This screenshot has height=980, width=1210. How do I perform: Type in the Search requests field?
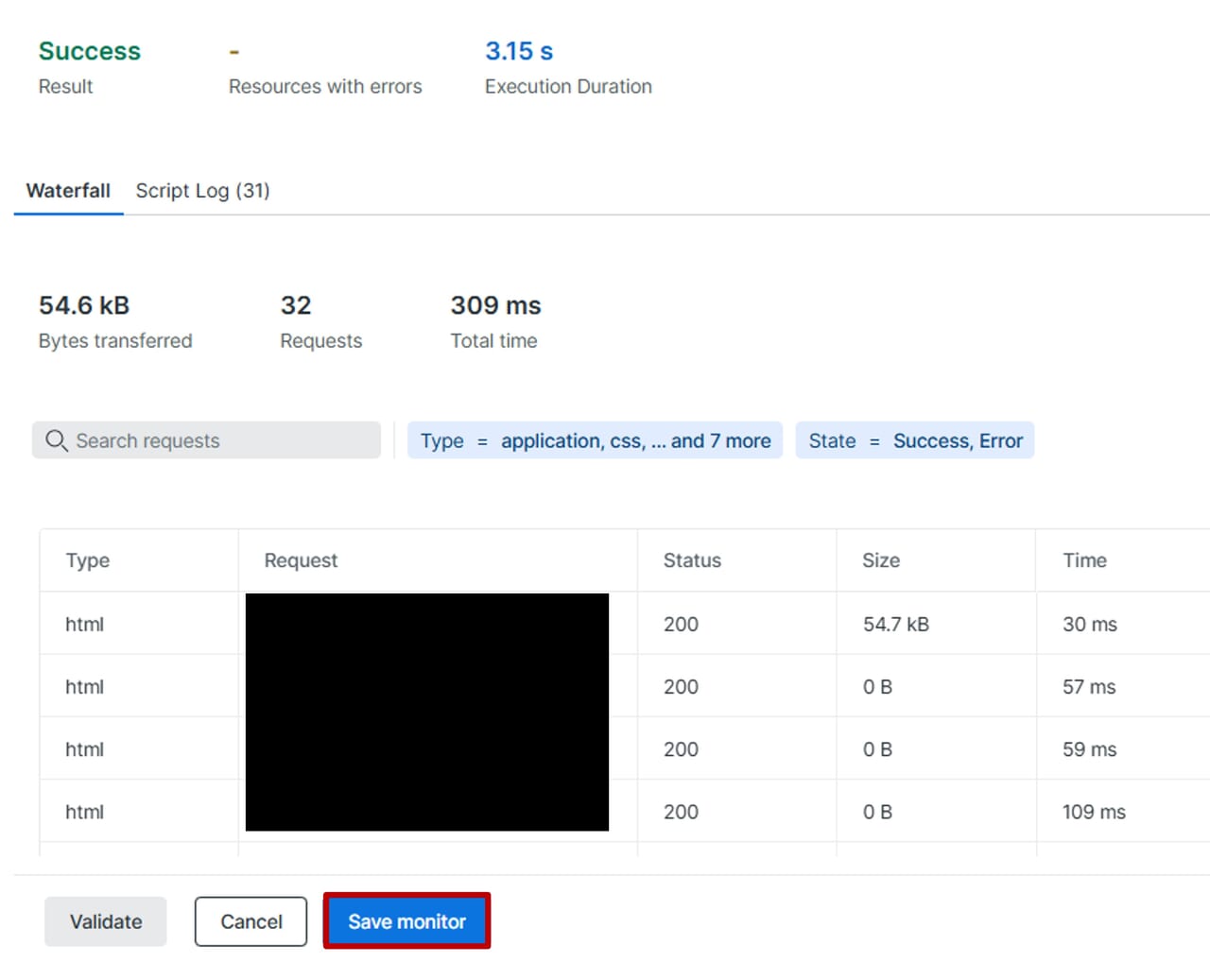click(x=222, y=440)
